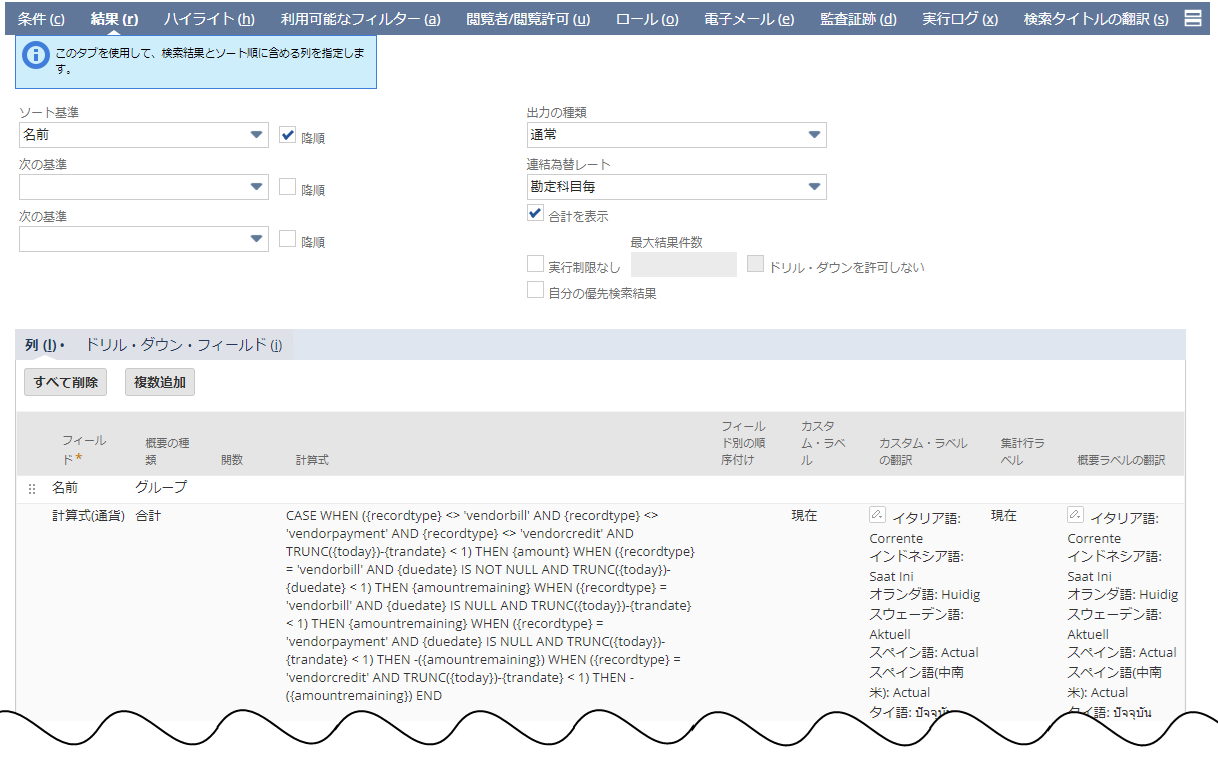The image size is (1218, 762).
Task: Switch to 電子メール tab
Action: pyautogui.click(x=749, y=19)
